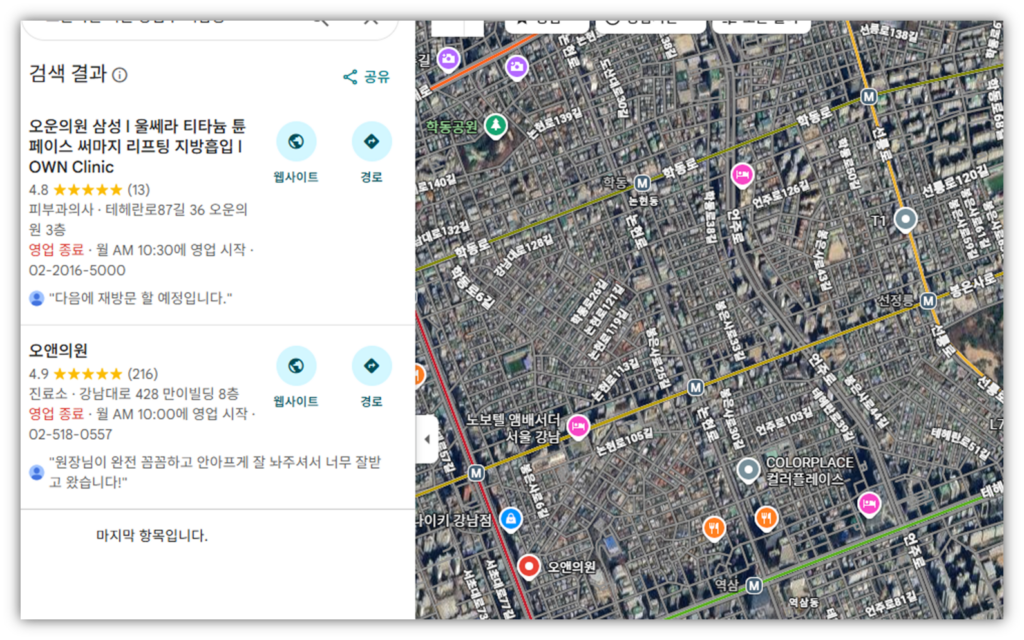
Task: Click the info icon beside 검색 결과
Action: [120, 75]
